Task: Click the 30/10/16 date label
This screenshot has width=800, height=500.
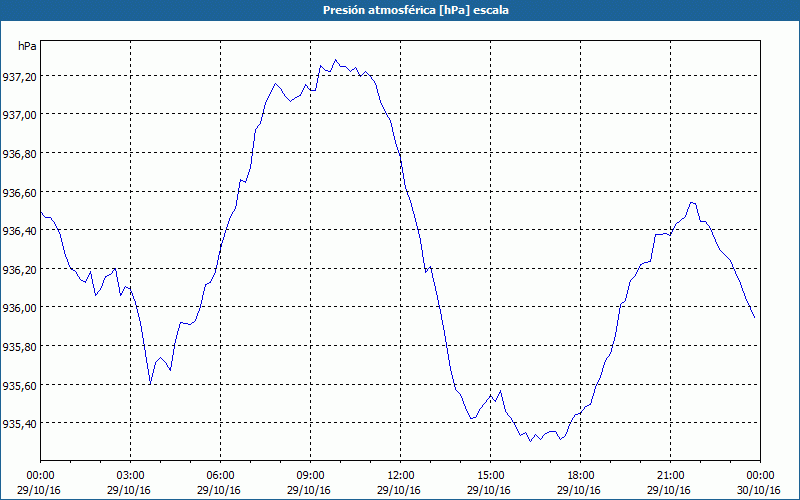Action: (x=759, y=490)
